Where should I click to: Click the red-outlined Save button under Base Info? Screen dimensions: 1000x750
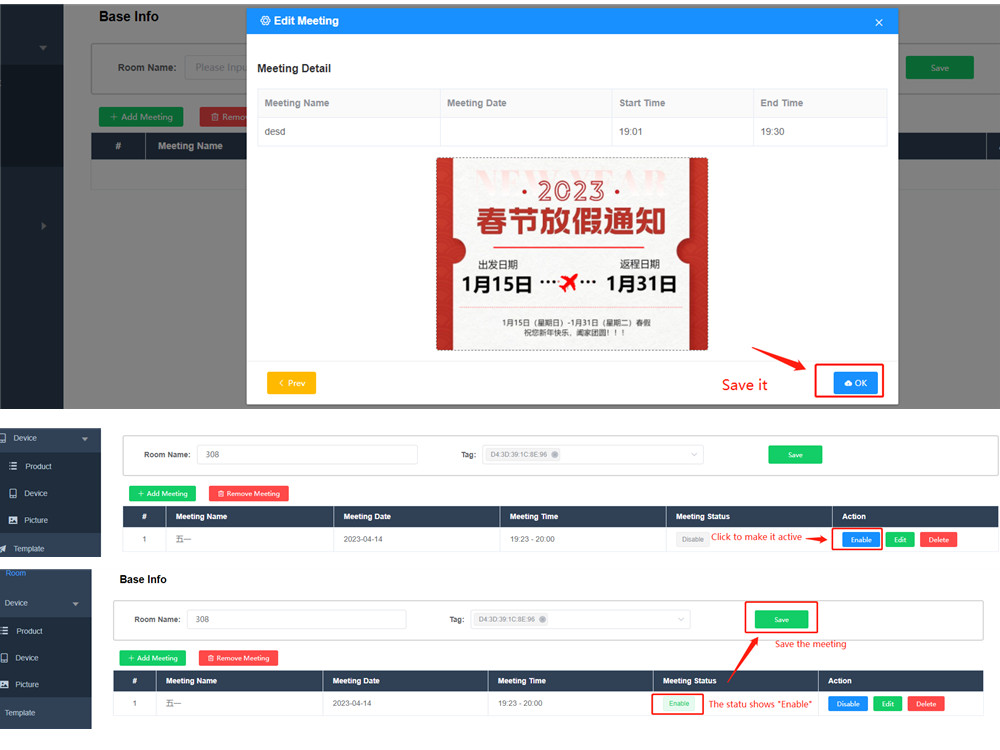click(781, 619)
